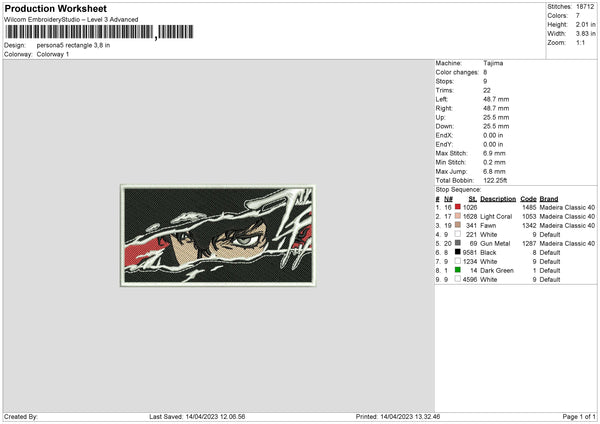Click 'Dark Green' description in row 8
This screenshot has height=424, width=600.
(497, 271)
